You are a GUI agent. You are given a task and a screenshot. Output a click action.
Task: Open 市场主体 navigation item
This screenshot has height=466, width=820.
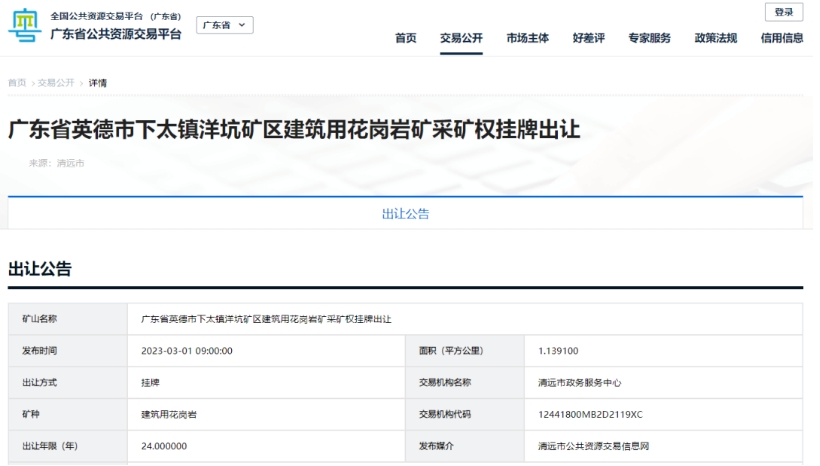coord(527,38)
